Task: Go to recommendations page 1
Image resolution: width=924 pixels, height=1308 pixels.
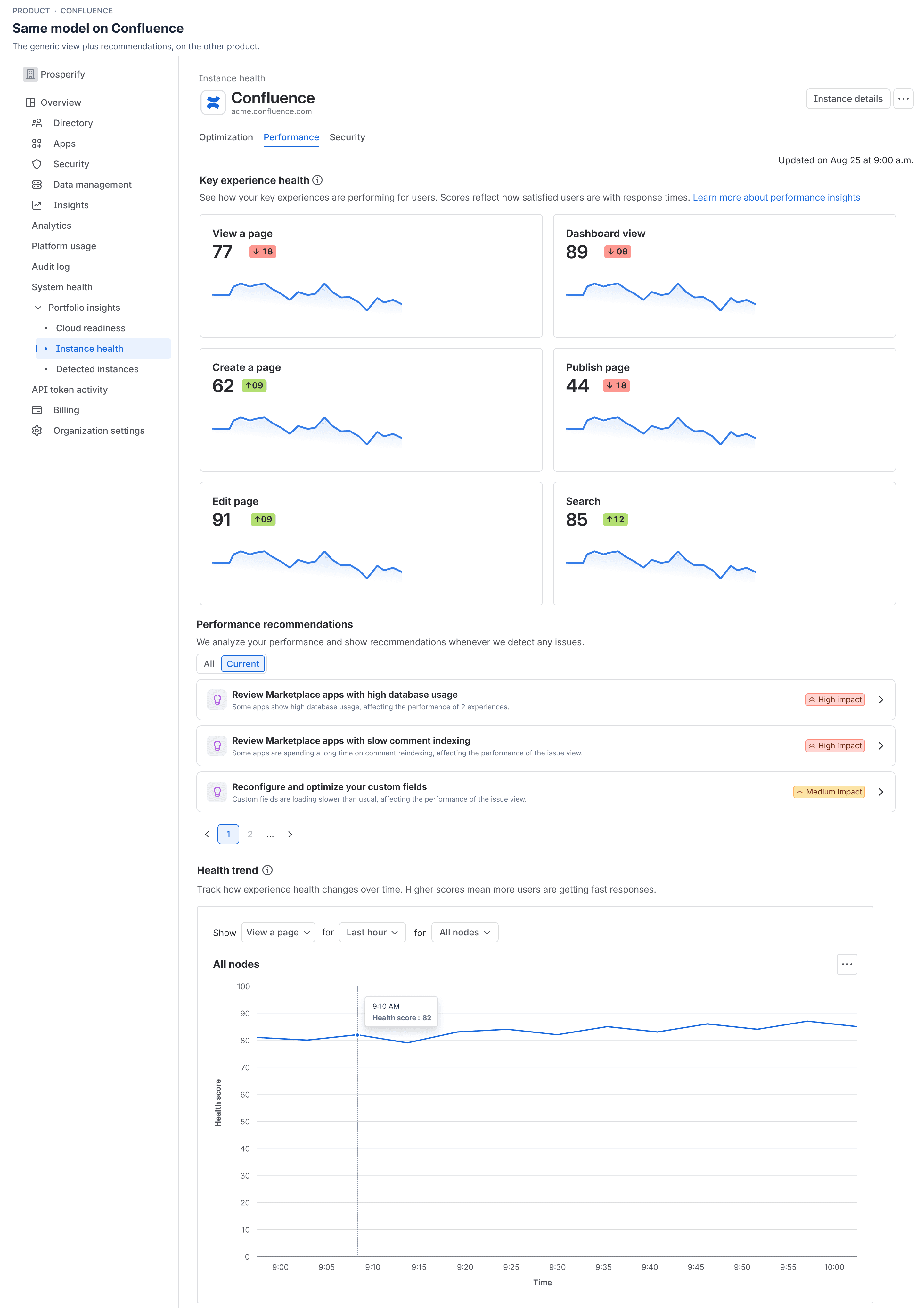Action: [x=228, y=834]
